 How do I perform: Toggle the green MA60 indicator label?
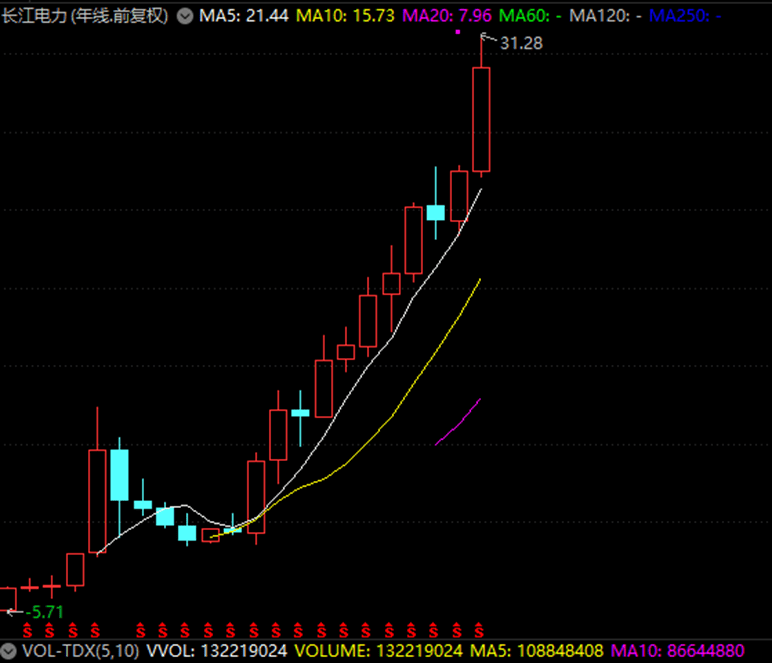coord(530,16)
